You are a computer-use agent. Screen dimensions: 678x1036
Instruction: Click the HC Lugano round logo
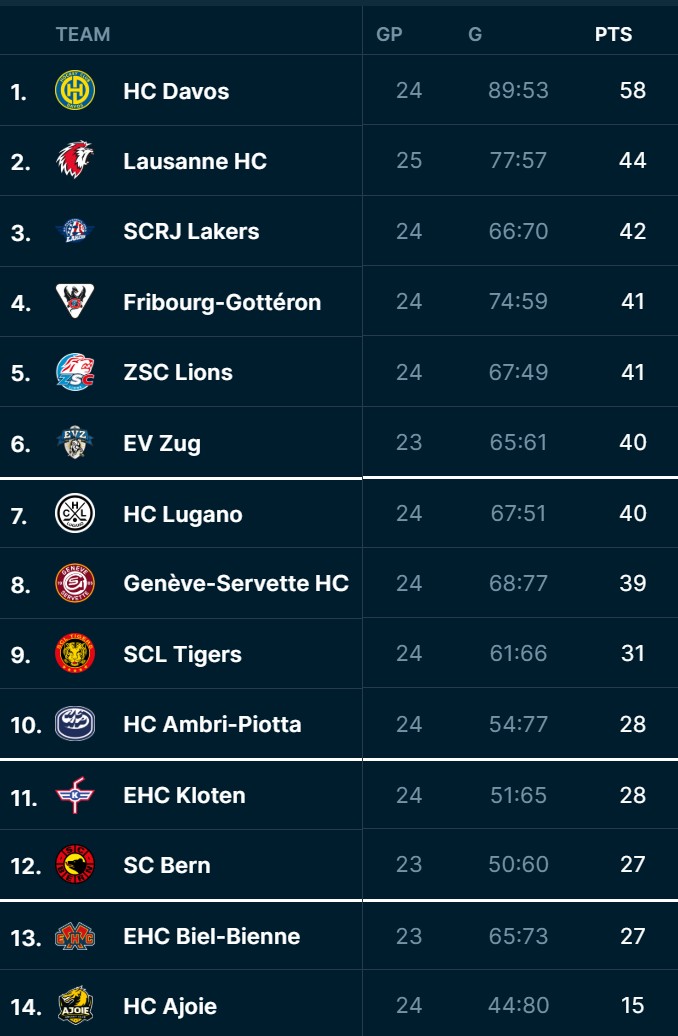pyautogui.click(x=75, y=514)
